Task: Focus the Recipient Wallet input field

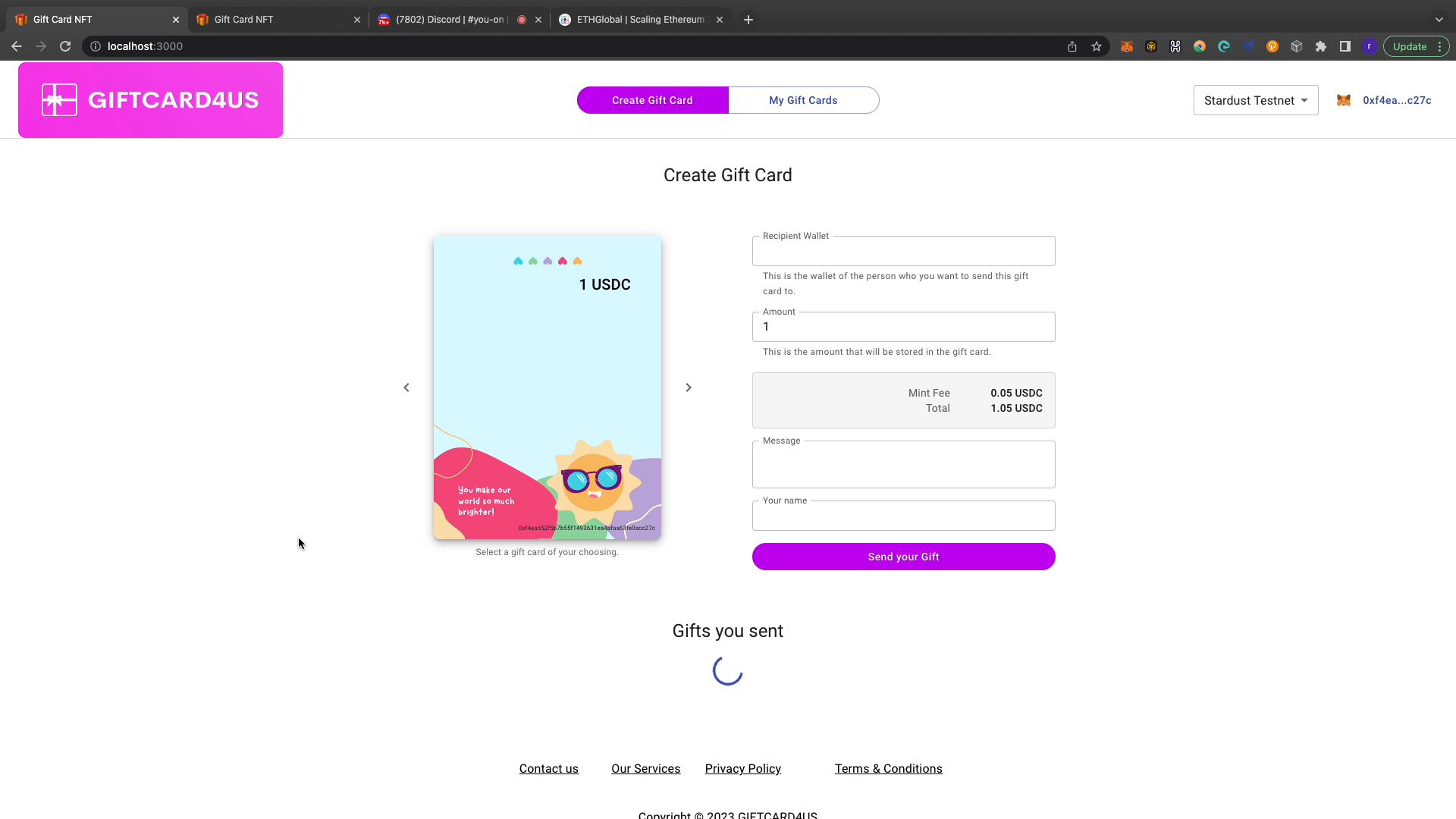Action: [x=904, y=251]
